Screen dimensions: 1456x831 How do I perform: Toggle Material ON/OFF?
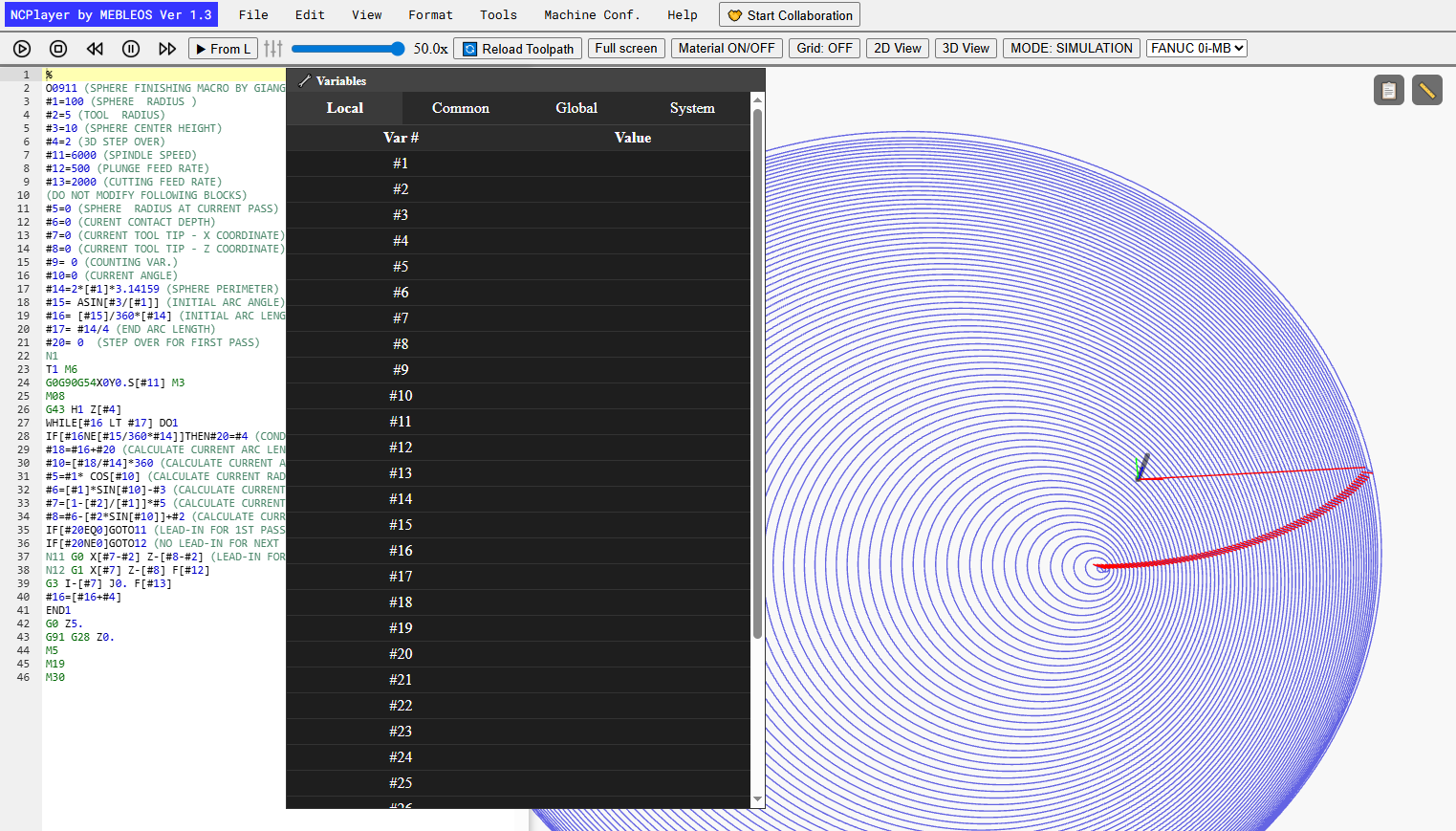[x=727, y=48]
